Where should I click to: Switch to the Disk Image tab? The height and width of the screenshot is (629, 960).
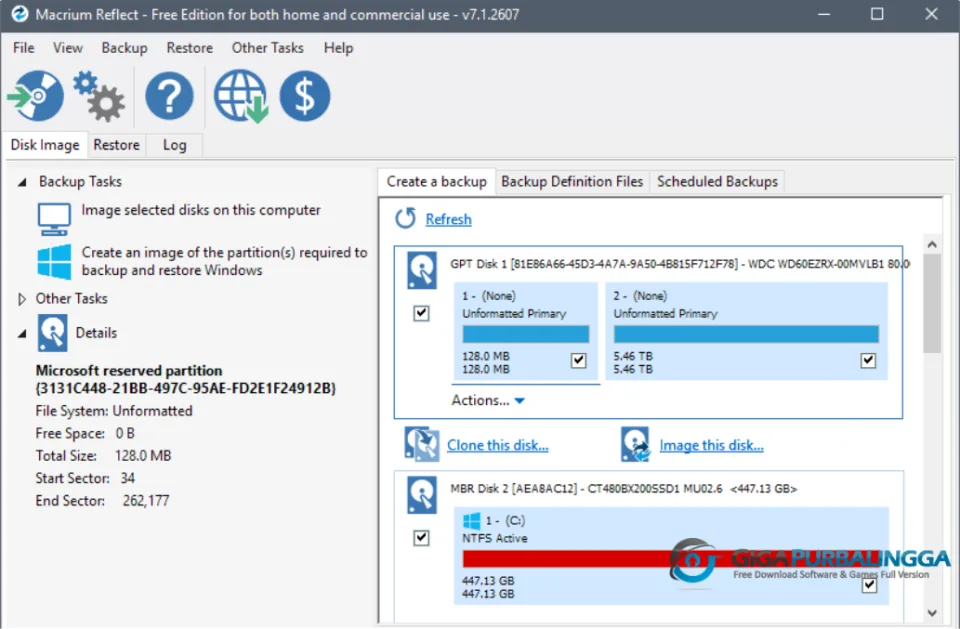45,145
